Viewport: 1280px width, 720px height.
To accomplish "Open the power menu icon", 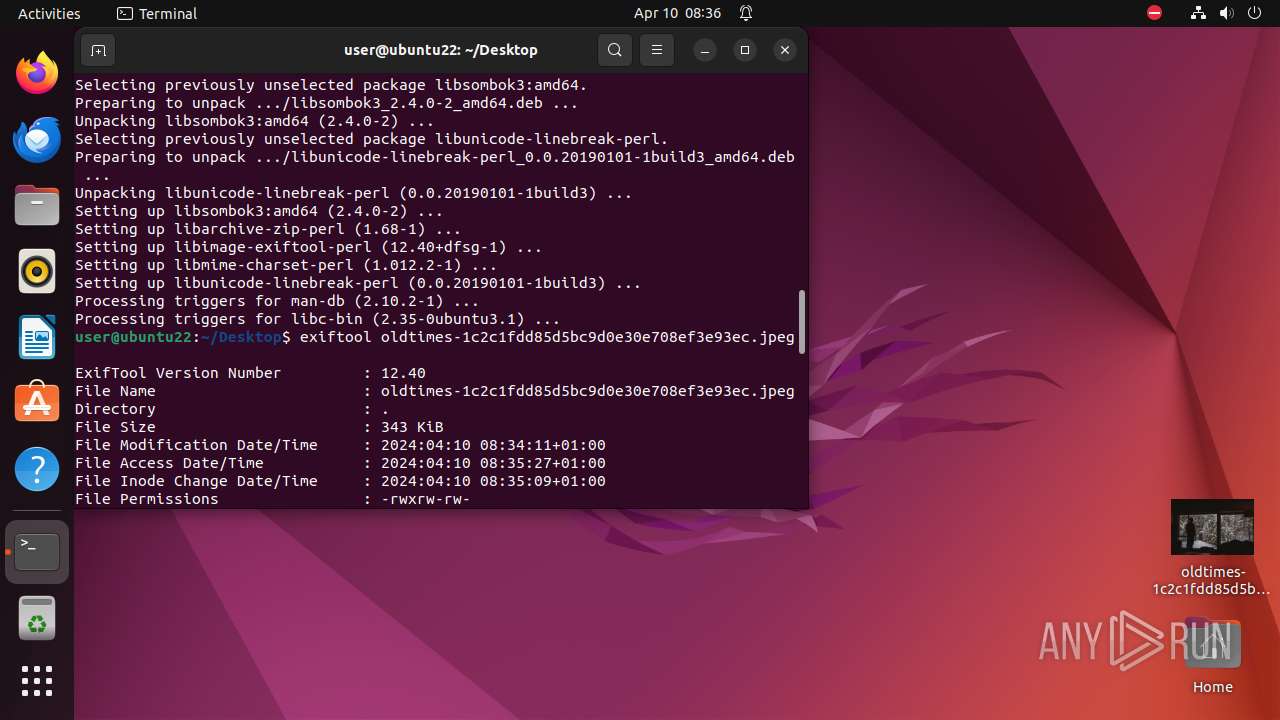I will tap(1255, 13).
